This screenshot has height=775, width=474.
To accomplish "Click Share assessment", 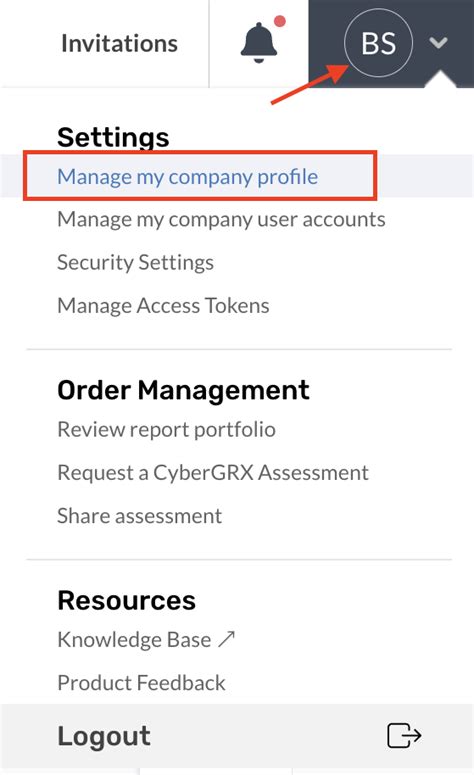I will [139, 516].
